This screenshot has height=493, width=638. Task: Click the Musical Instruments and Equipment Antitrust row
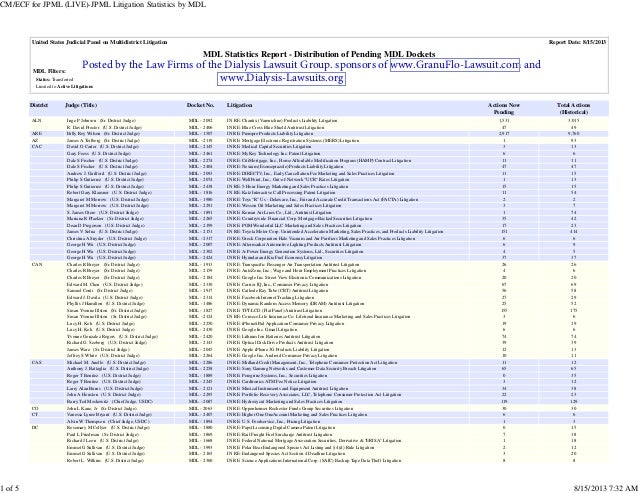[x=319, y=388]
